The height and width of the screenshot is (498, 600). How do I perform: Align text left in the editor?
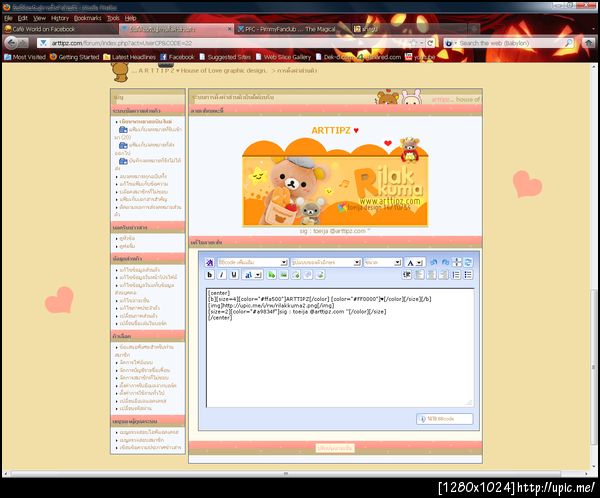click(419, 275)
